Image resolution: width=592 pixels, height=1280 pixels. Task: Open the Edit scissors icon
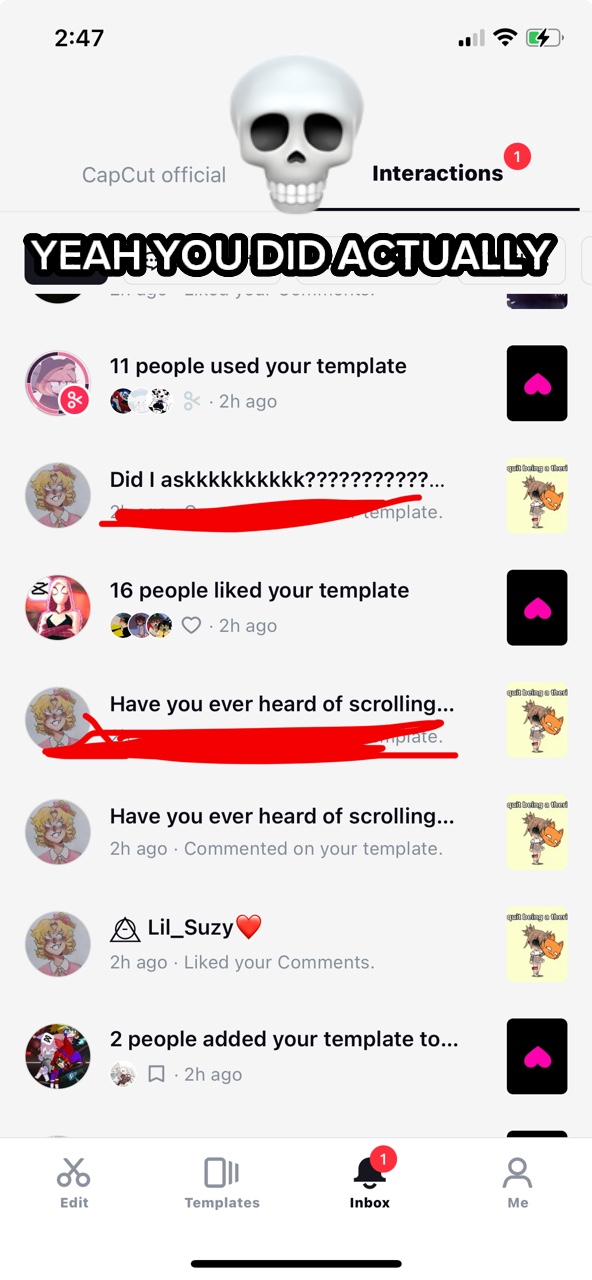[x=74, y=1171]
